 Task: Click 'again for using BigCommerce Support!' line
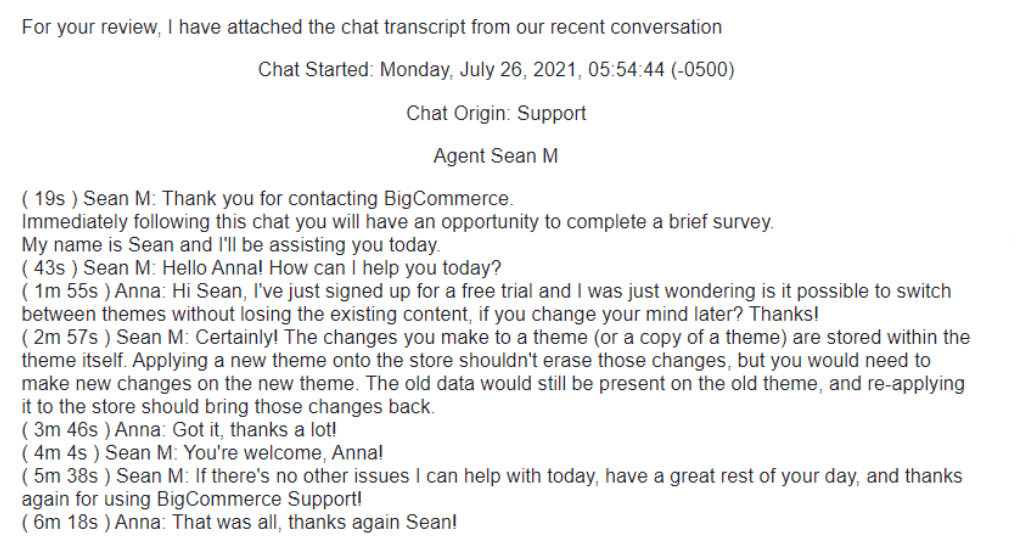tap(192, 499)
